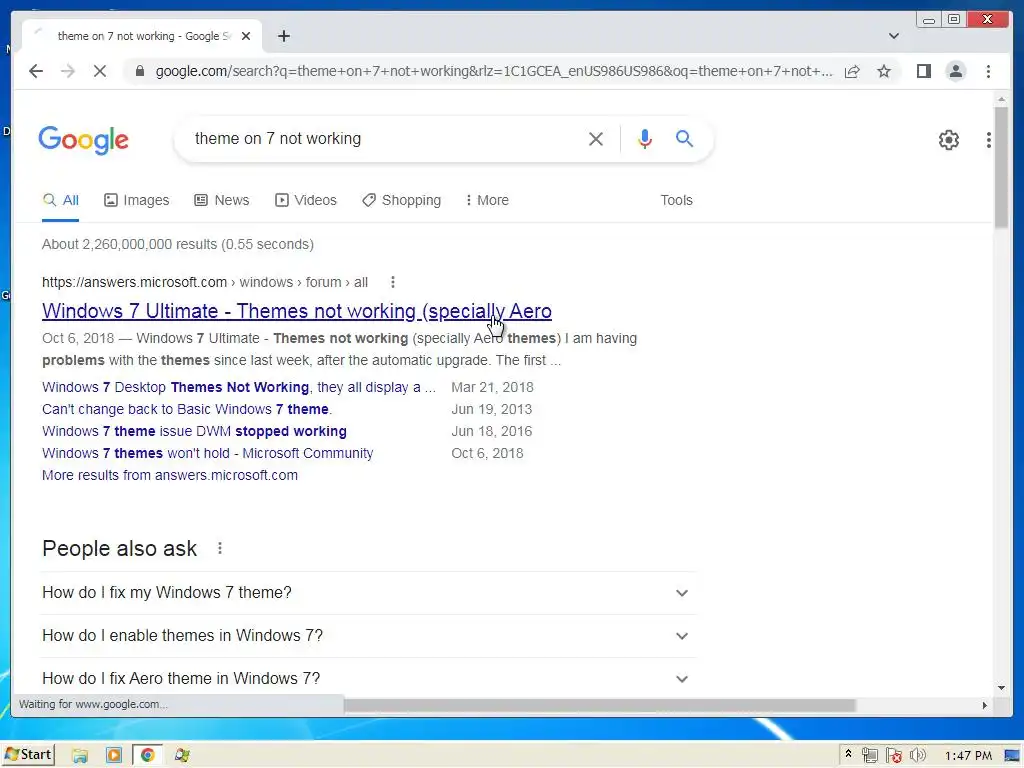Open 'Windows 7 Desktop Themes Not Working' link
Viewport: 1024px width, 768px height.
click(238, 387)
